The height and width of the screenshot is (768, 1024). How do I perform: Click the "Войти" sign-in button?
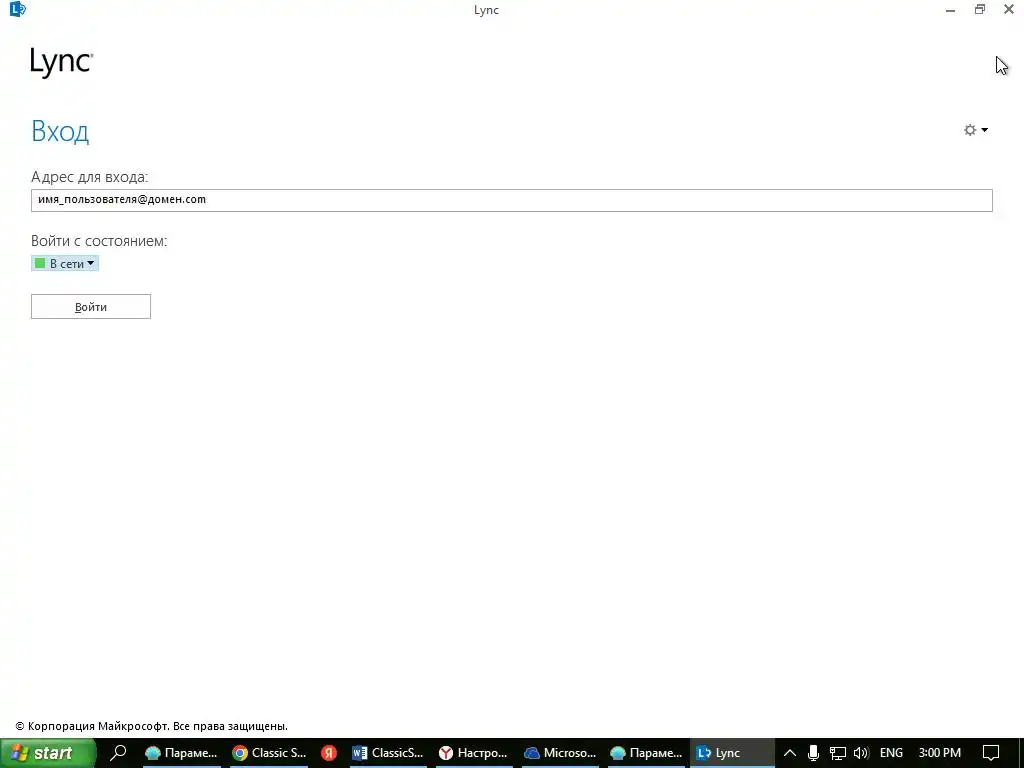pyautogui.click(x=91, y=306)
